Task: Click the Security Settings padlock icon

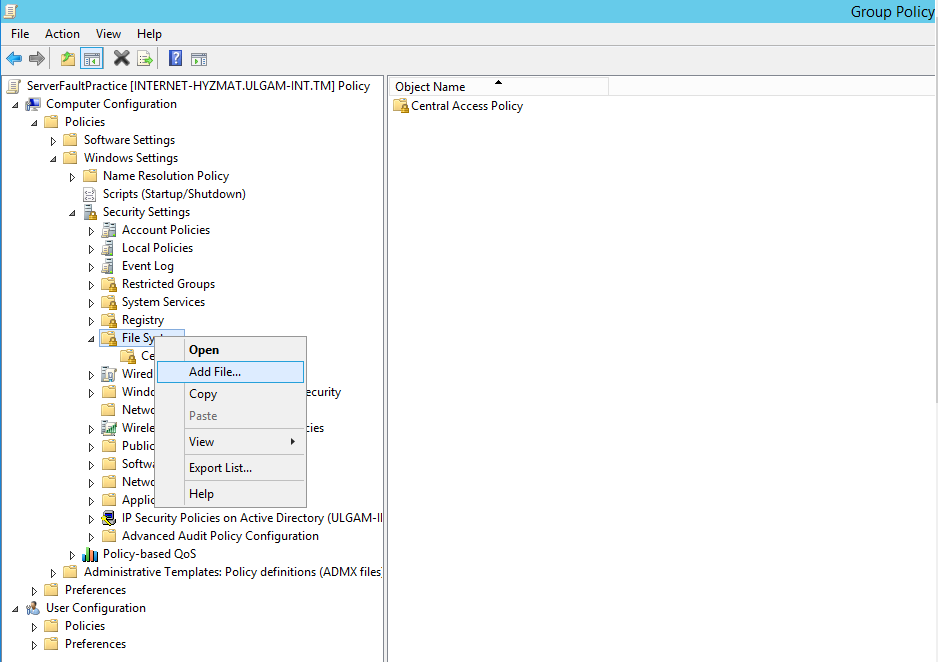Action: click(x=90, y=212)
